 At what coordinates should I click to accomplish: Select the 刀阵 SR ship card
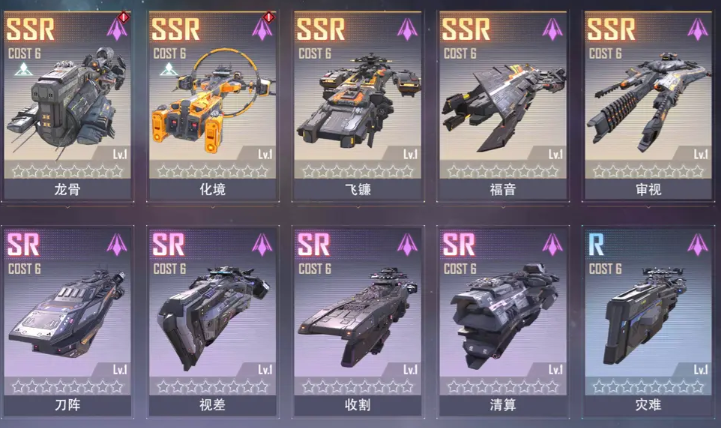coord(68,321)
